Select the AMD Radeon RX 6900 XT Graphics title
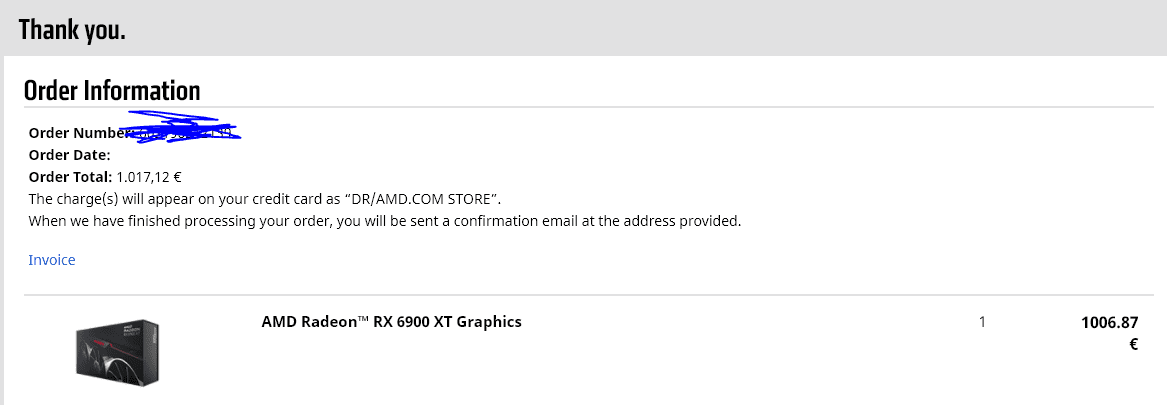This screenshot has width=1167, height=405. pyautogui.click(x=391, y=322)
